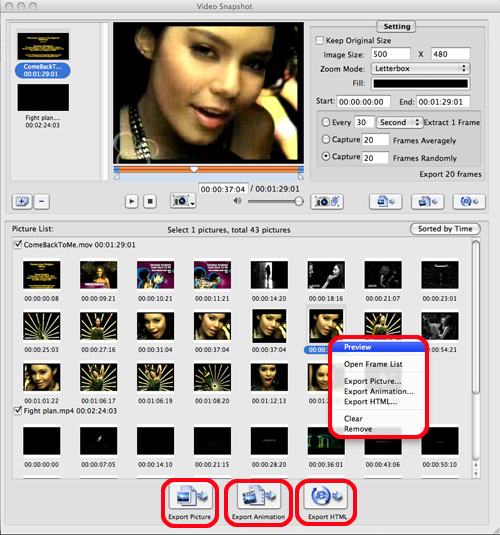Select the thumbnail at 00:00:31:04
Screen dimensions: 500x535
pyautogui.click(x=155, y=326)
